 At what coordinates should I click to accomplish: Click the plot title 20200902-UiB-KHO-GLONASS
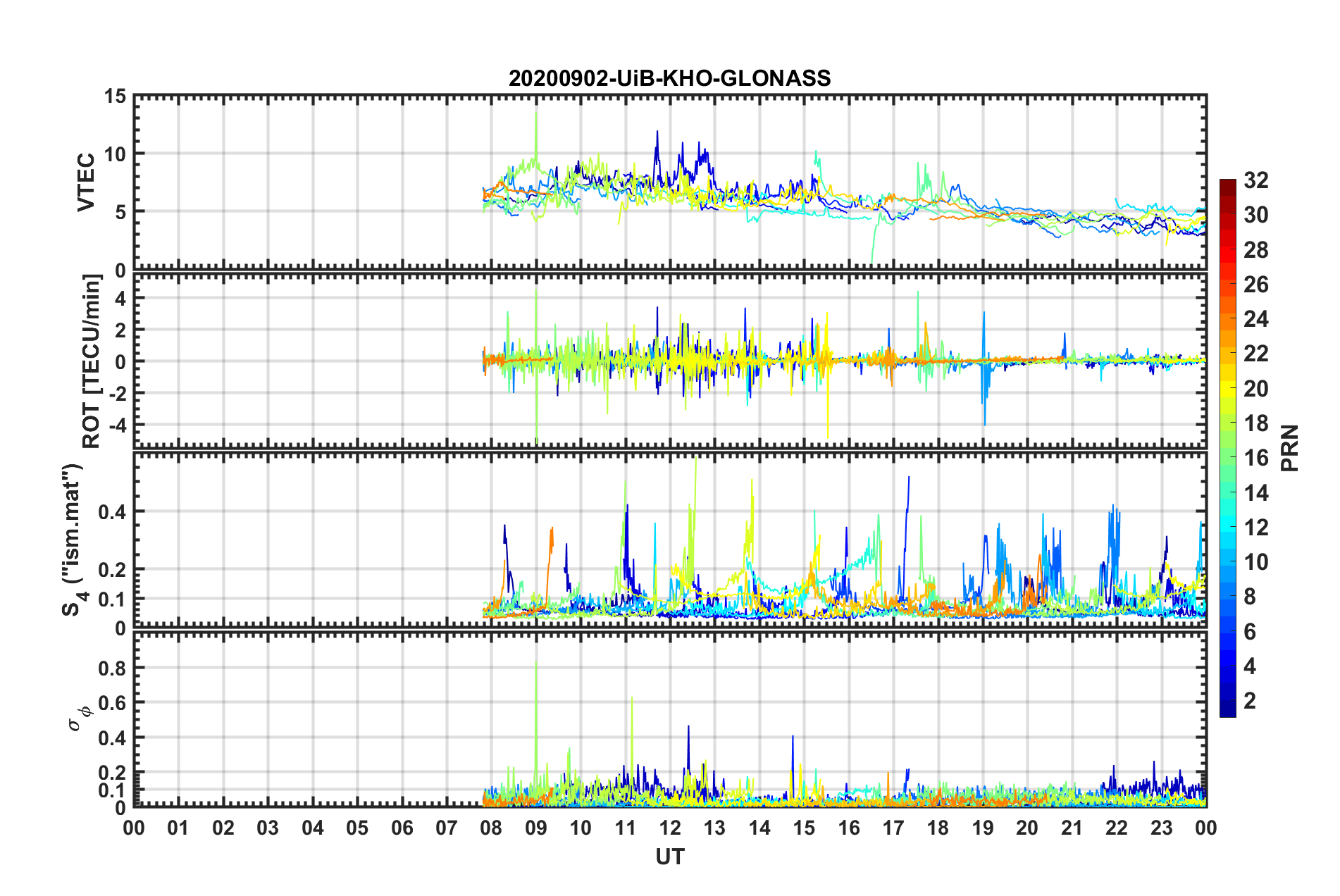tap(669, 77)
